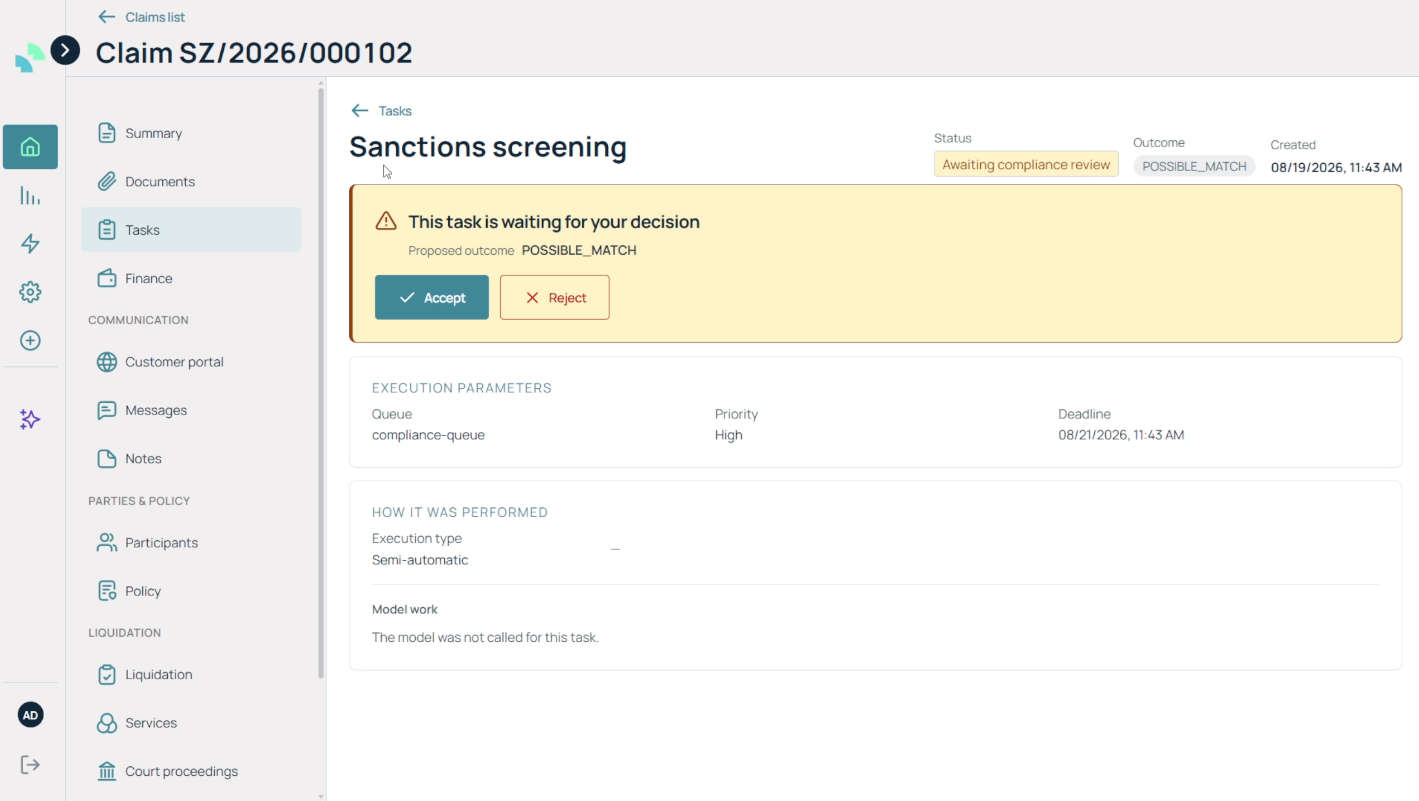Click the logout icon
Screen dimensions: 1419x801
(30, 765)
